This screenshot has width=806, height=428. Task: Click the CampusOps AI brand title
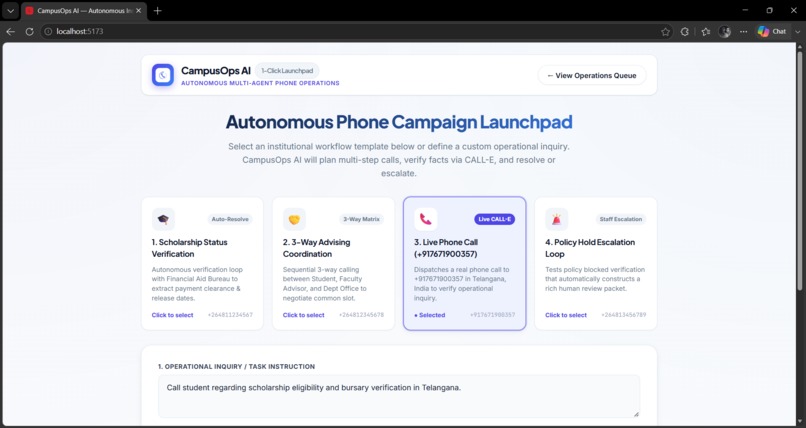point(216,71)
